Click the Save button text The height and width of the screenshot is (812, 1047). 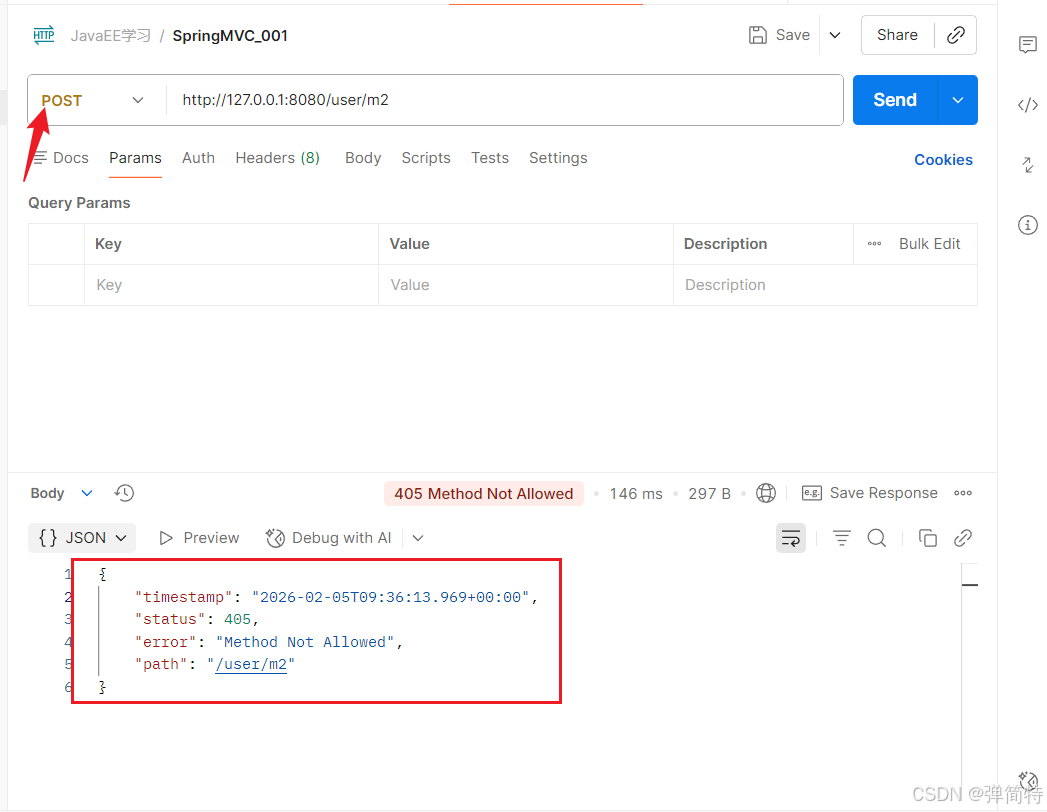pos(793,35)
